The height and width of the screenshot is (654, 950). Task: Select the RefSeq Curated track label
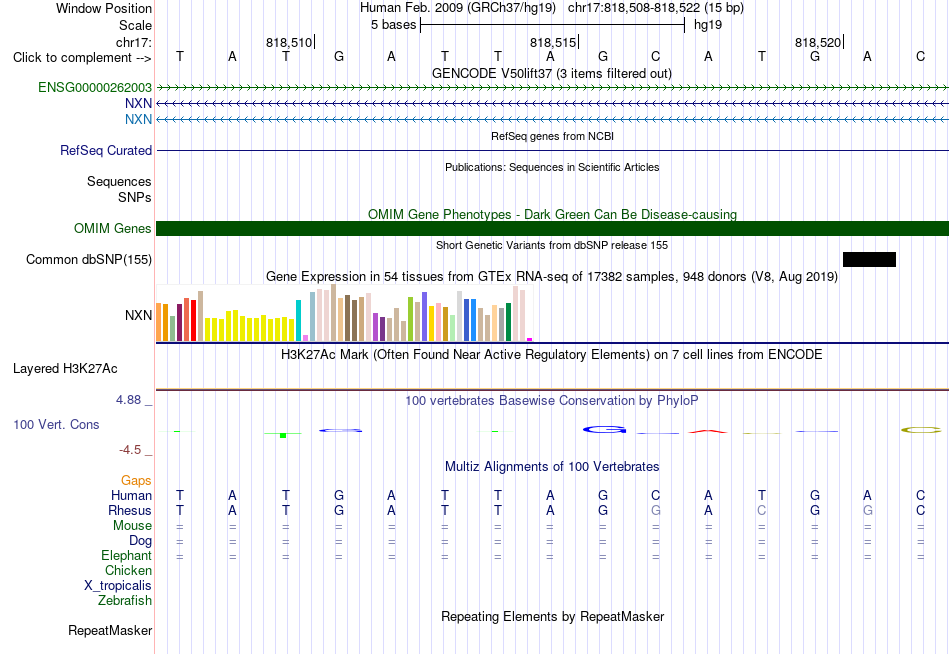click(x=105, y=150)
